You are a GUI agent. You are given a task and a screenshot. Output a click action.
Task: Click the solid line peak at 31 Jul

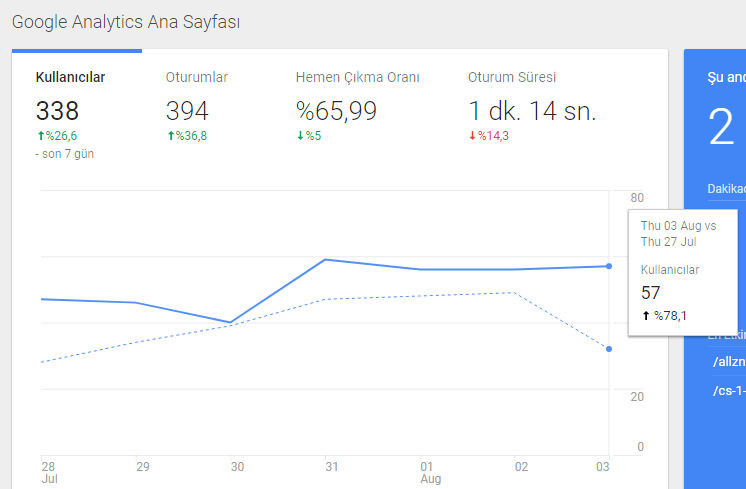pos(325,260)
